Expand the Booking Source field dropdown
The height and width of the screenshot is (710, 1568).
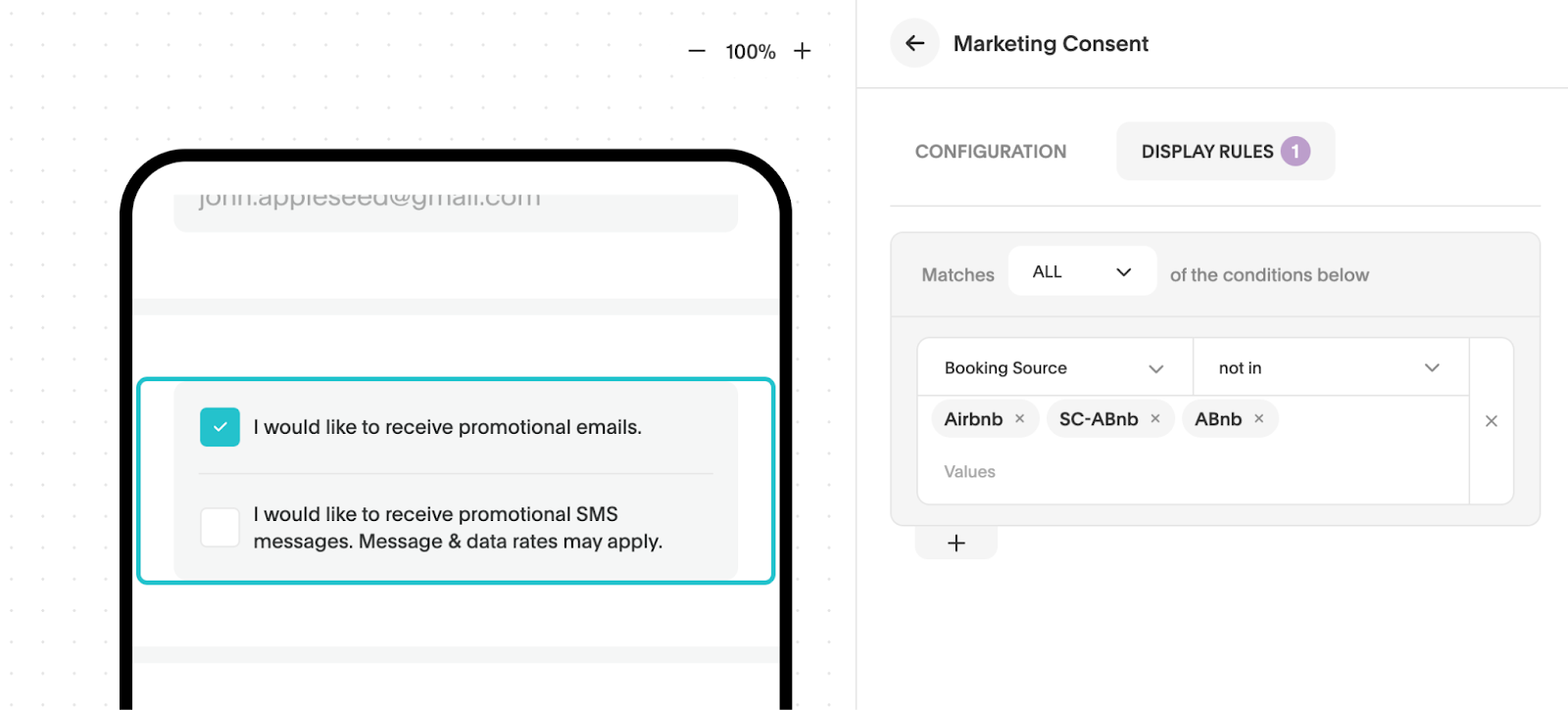coord(1053,368)
